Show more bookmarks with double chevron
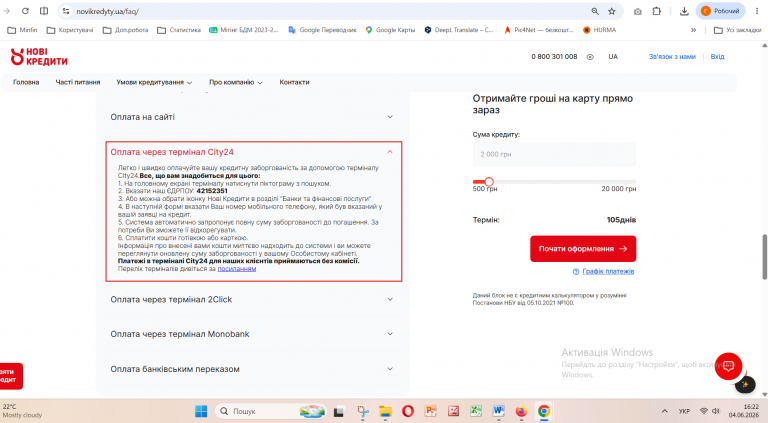768x423 pixels. click(x=694, y=30)
